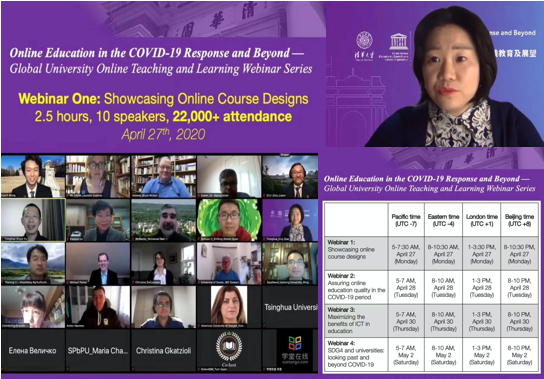Select the highlighted active-speaker tile with green border
The height and width of the screenshot is (379, 544).
(x=33, y=220)
